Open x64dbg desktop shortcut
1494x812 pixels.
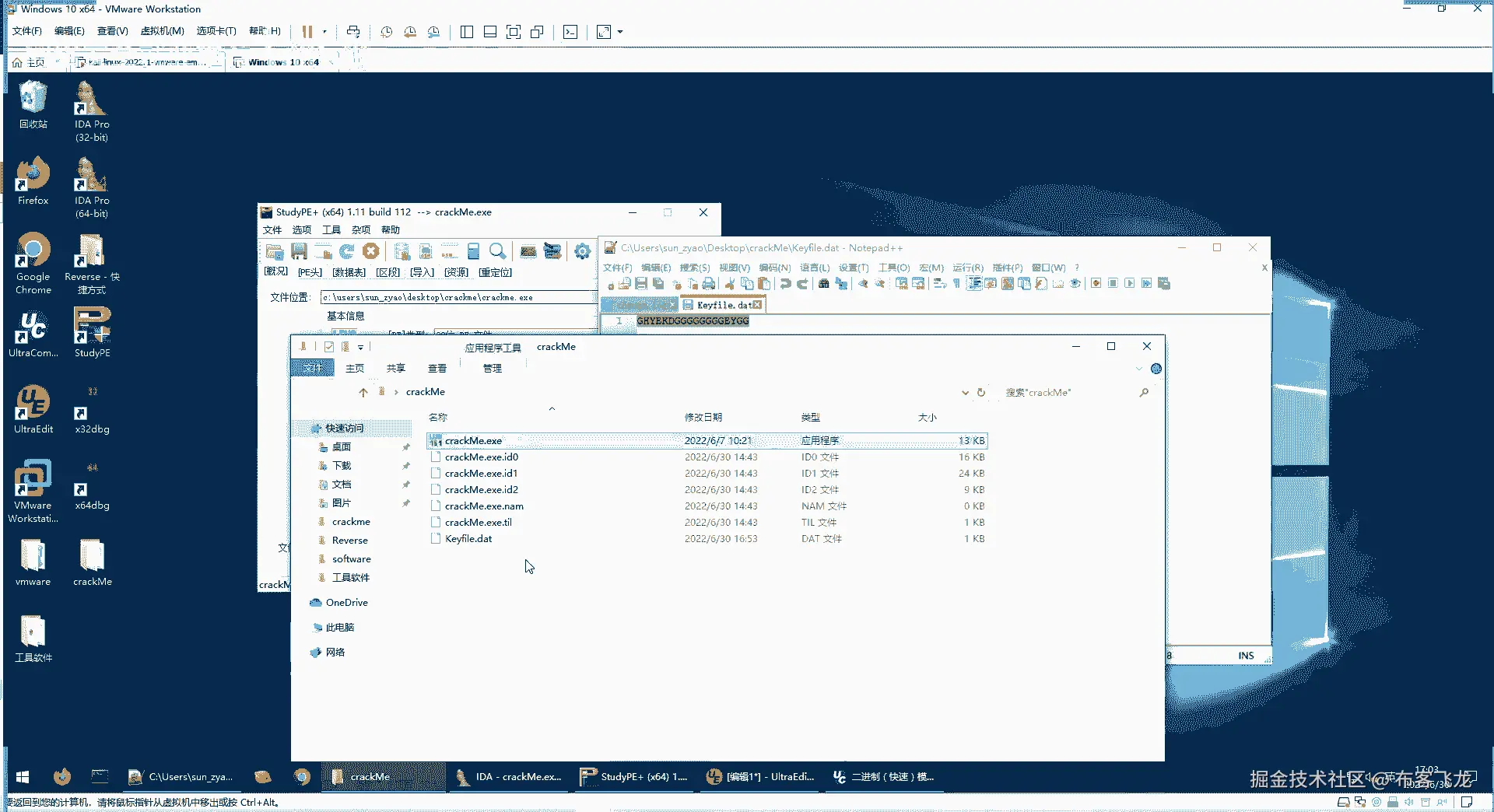coord(92,488)
